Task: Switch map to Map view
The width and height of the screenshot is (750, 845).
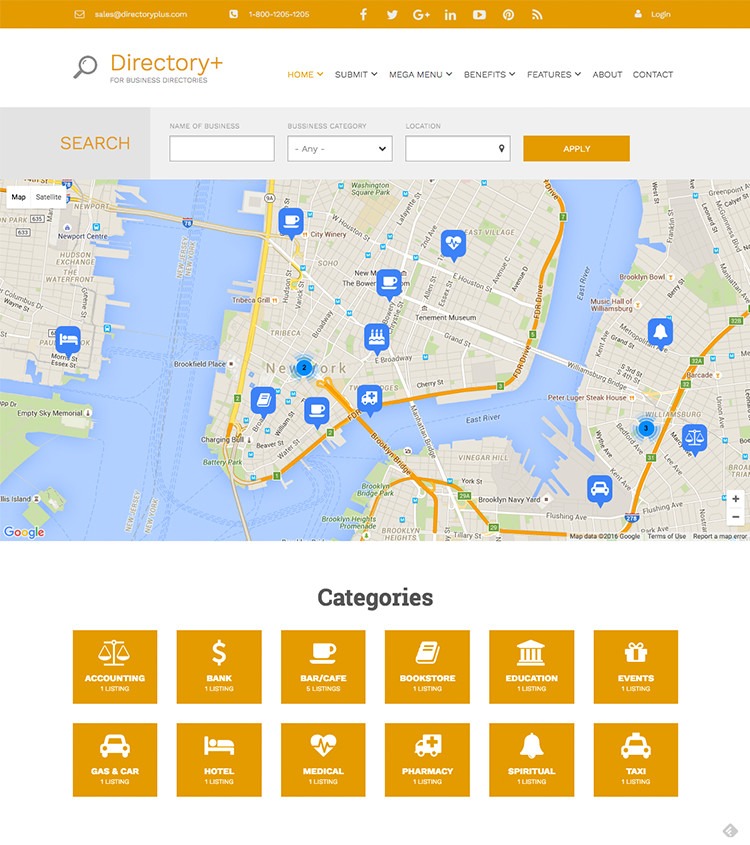Action: click(19, 197)
